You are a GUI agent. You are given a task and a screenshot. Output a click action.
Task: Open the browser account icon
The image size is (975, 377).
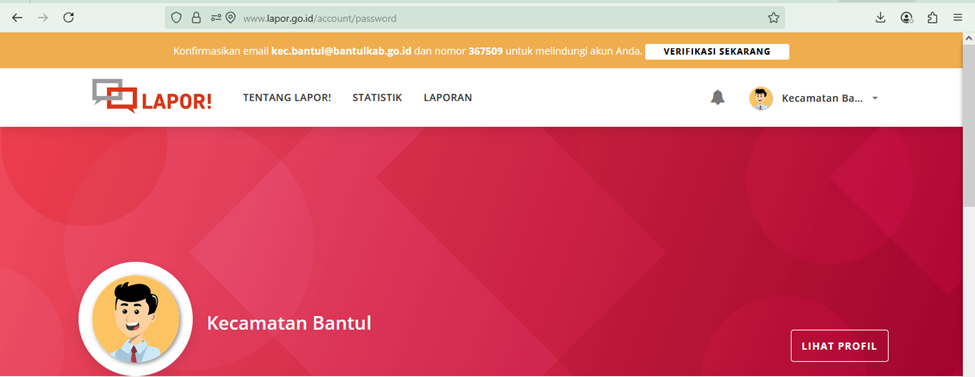coord(907,18)
